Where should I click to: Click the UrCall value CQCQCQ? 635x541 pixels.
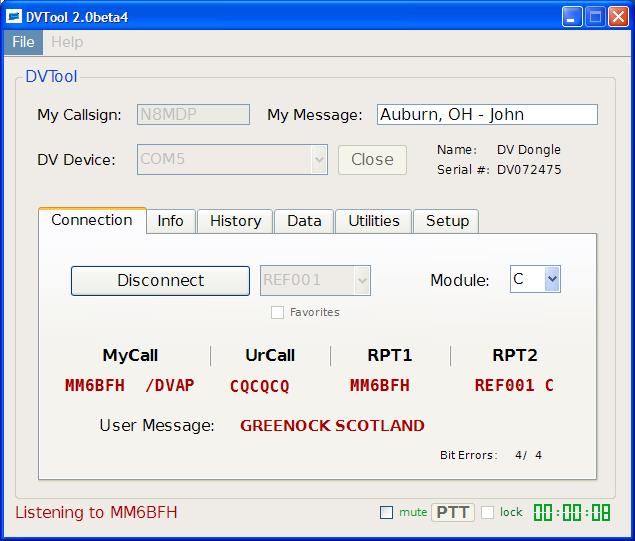pos(260,386)
